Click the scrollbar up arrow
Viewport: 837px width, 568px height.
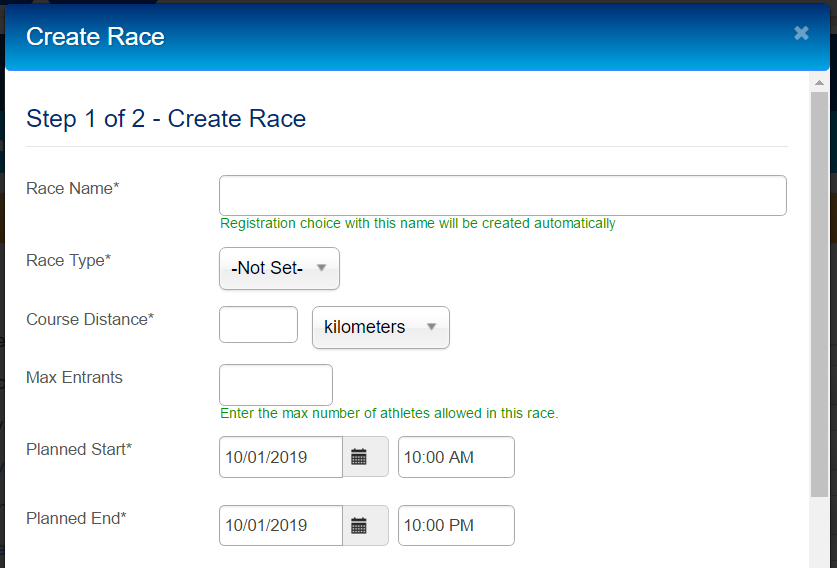[819, 82]
